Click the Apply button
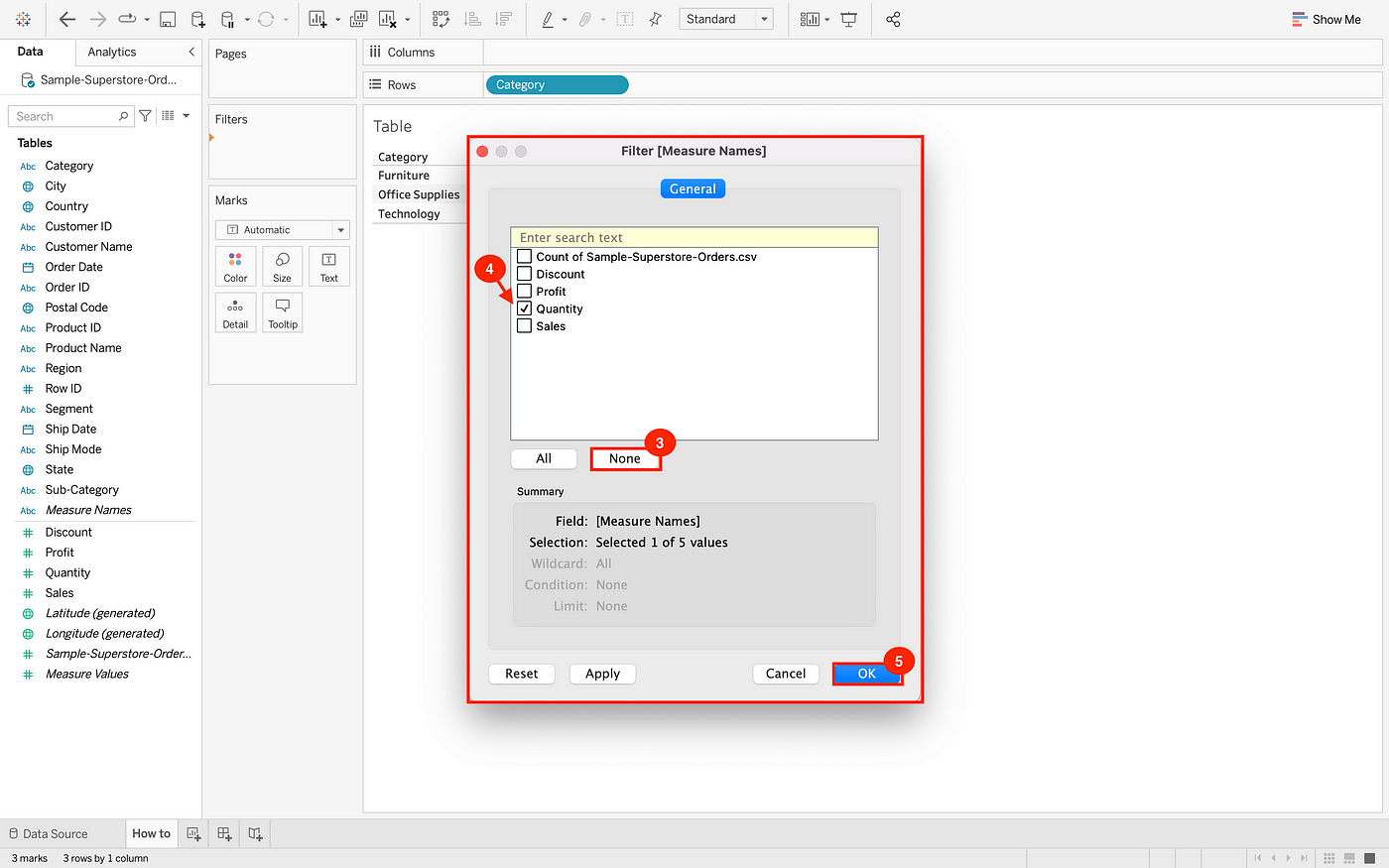The height and width of the screenshot is (868, 1389). pos(603,674)
